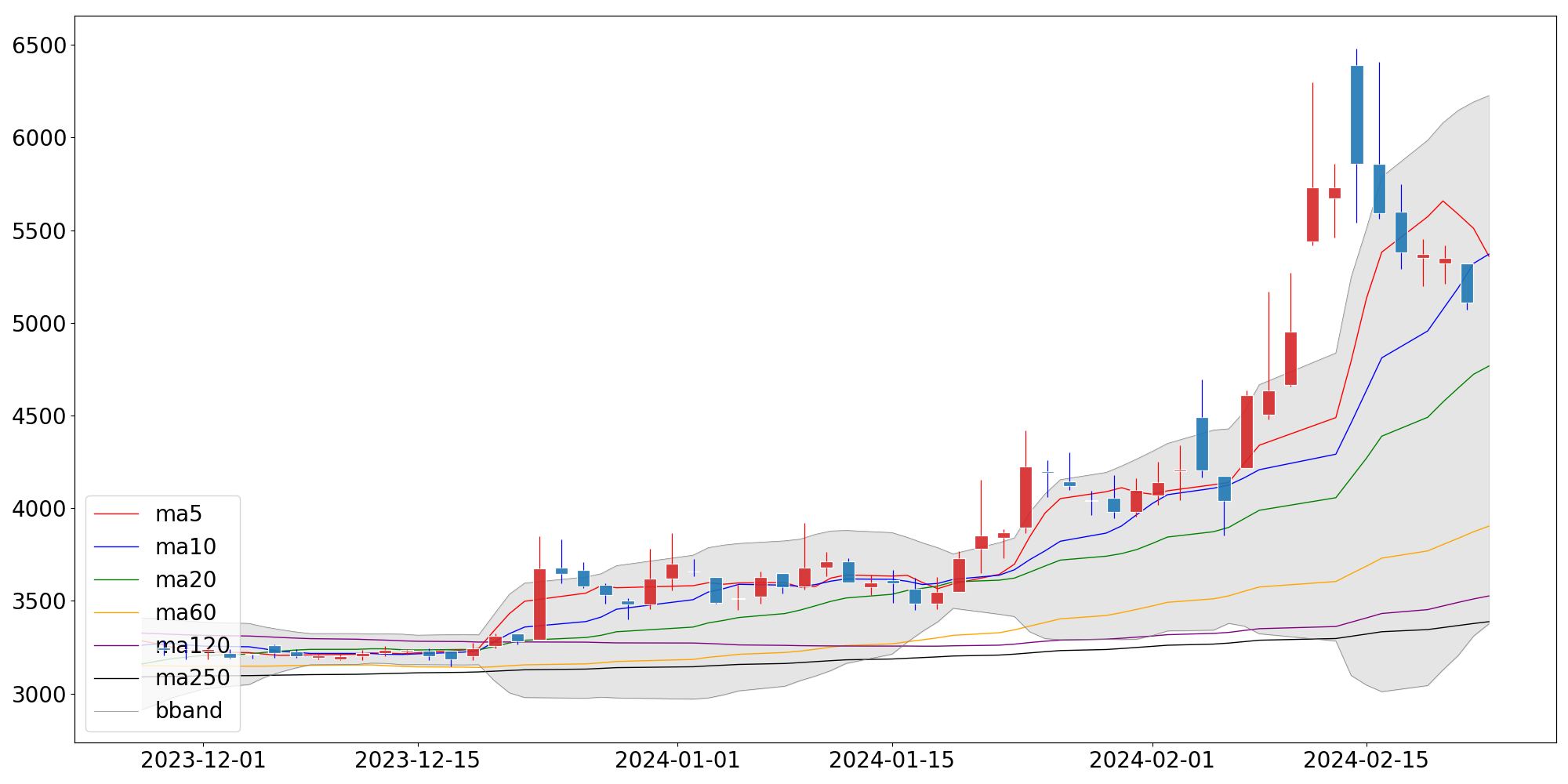Screen dimensions: 1568x784
Task: Click the 3500 y-axis tick label
Action: (x=39, y=601)
